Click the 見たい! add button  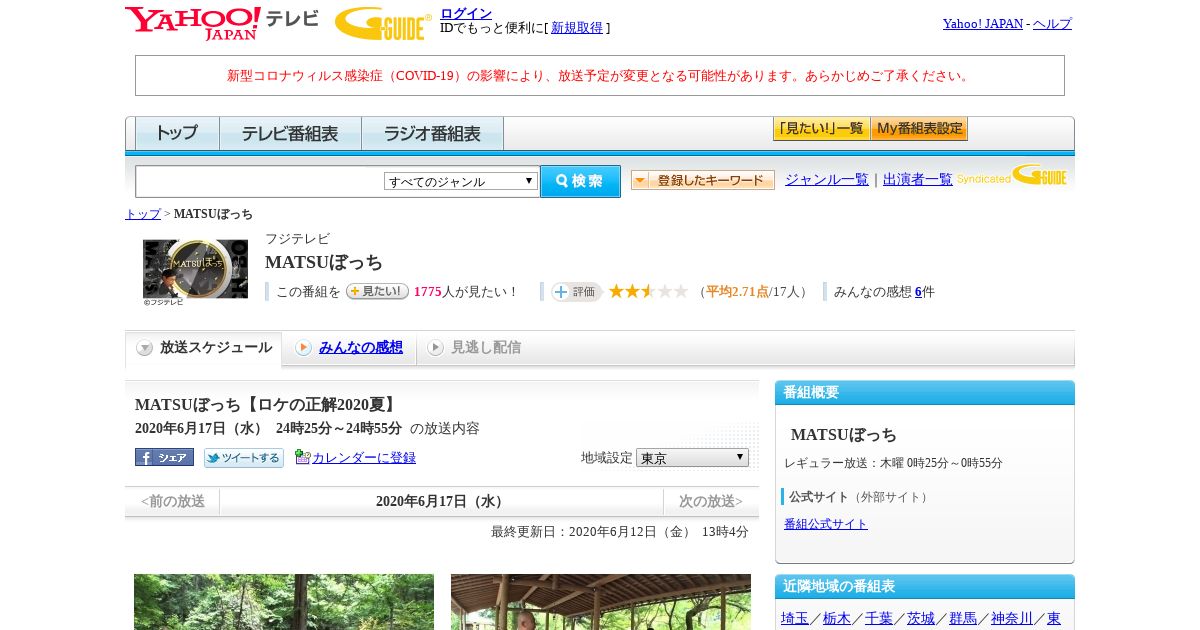pyautogui.click(x=377, y=291)
